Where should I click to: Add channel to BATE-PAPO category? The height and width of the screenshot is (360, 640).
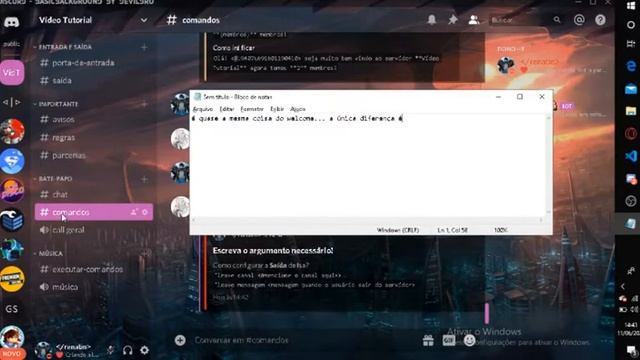[x=144, y=179]
